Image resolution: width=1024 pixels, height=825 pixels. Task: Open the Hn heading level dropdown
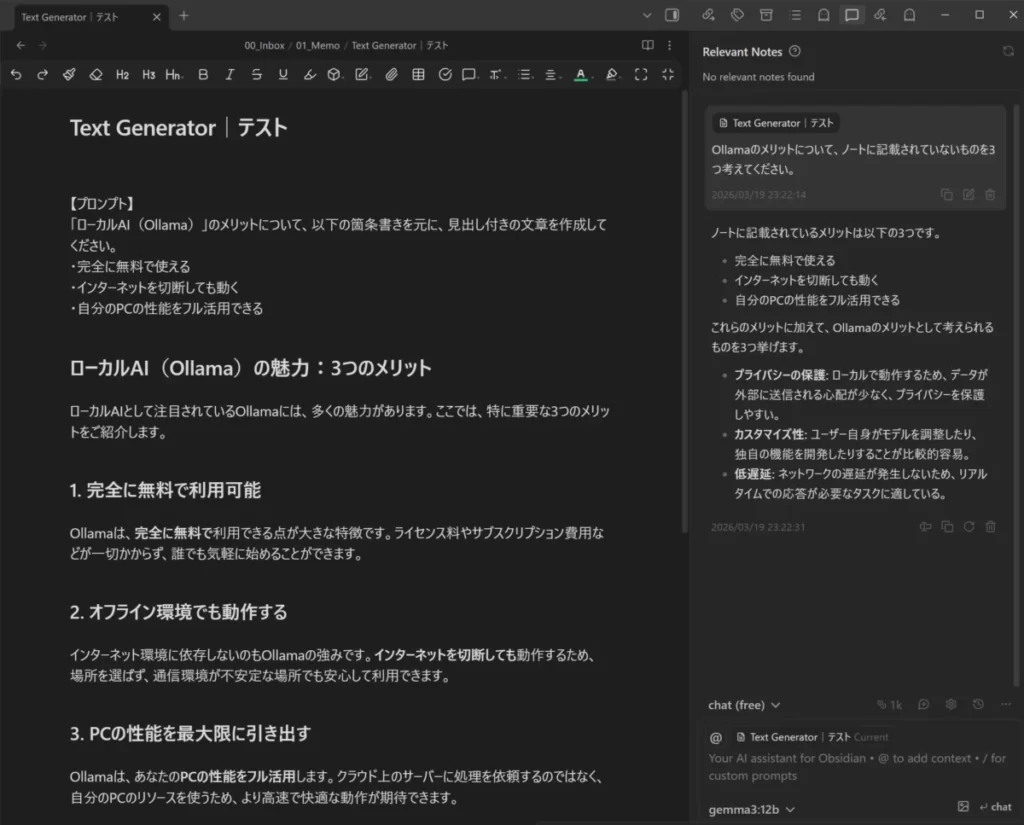174,74
